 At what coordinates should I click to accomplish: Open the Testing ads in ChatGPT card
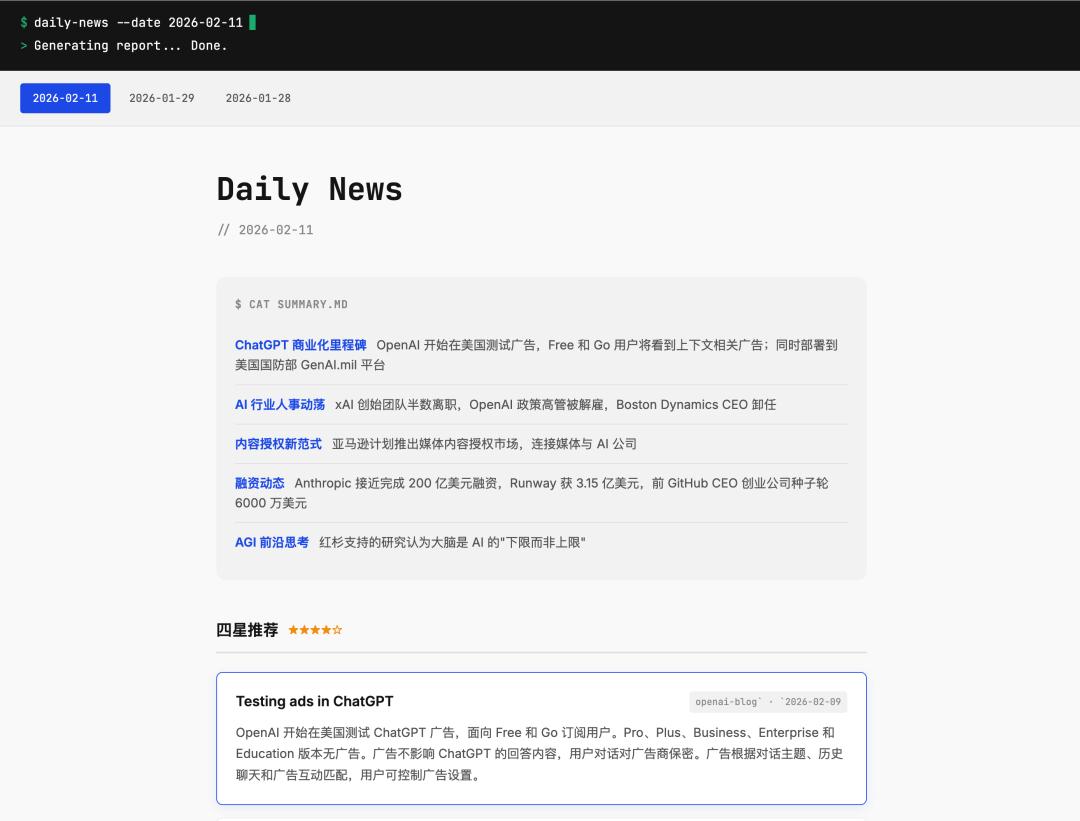pos(541,738)
